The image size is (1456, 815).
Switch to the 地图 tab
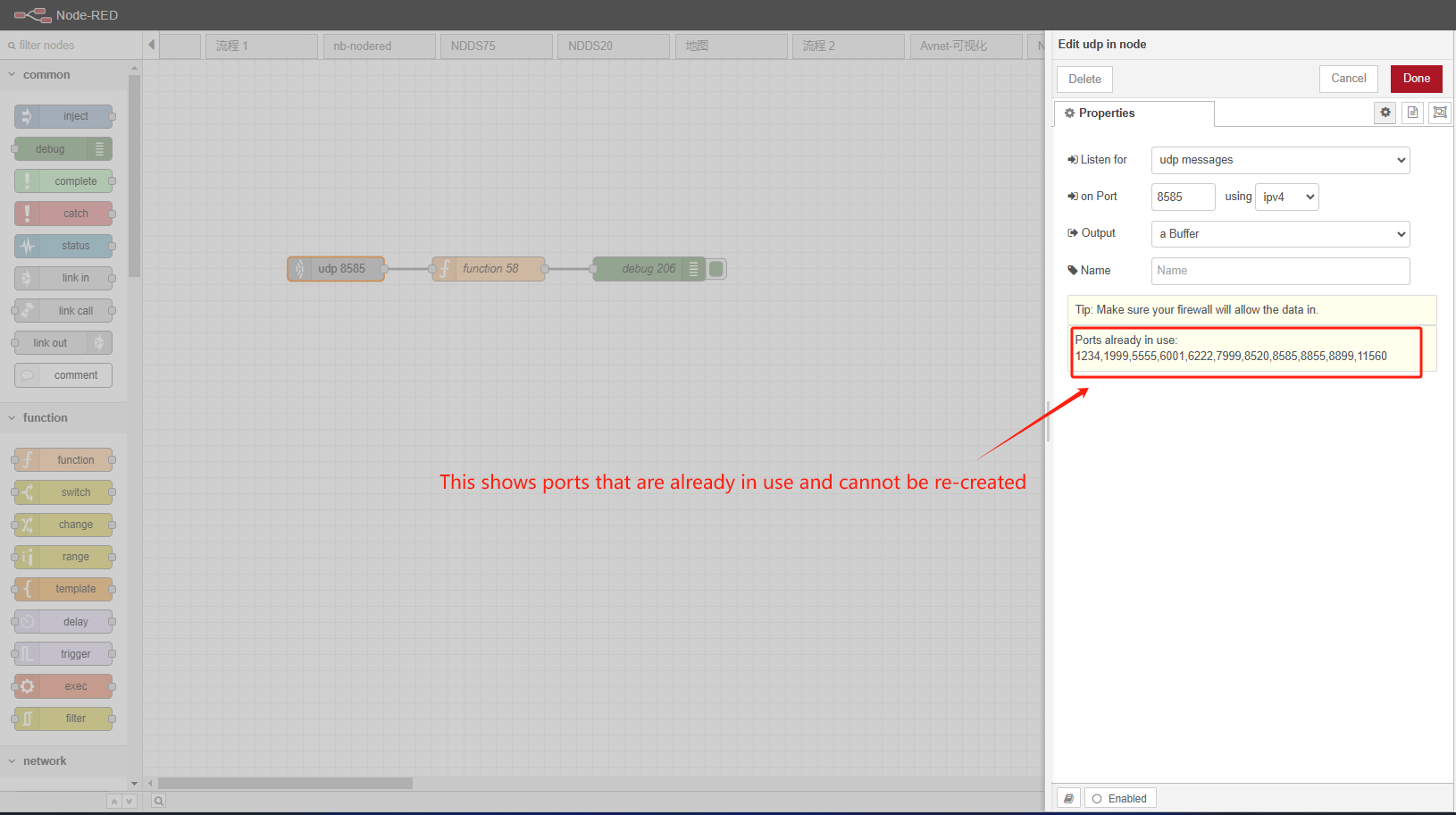[732, 46]
